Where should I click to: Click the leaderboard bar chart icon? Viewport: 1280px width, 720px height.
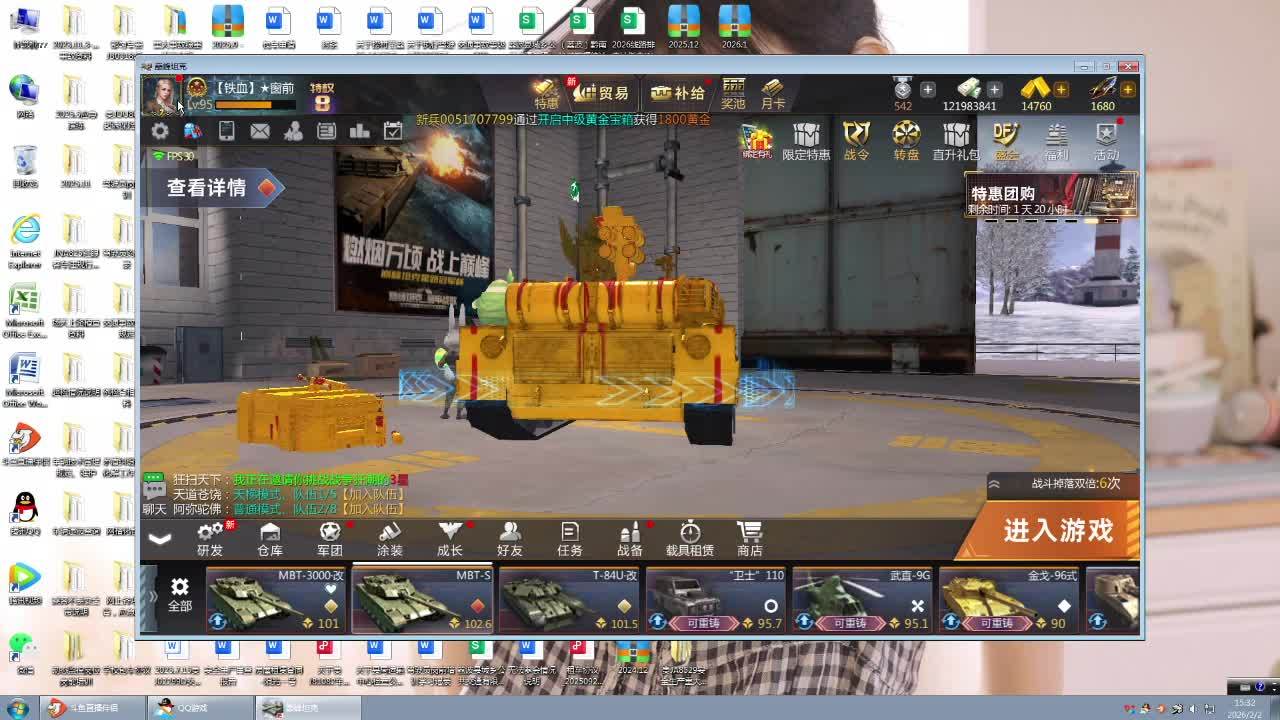pyautogui.click(x=360, y=131)
